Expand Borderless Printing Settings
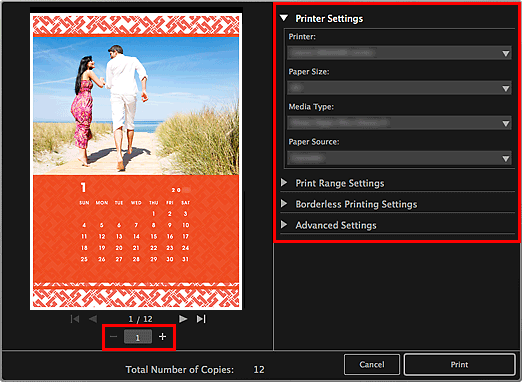 (284, 204)
